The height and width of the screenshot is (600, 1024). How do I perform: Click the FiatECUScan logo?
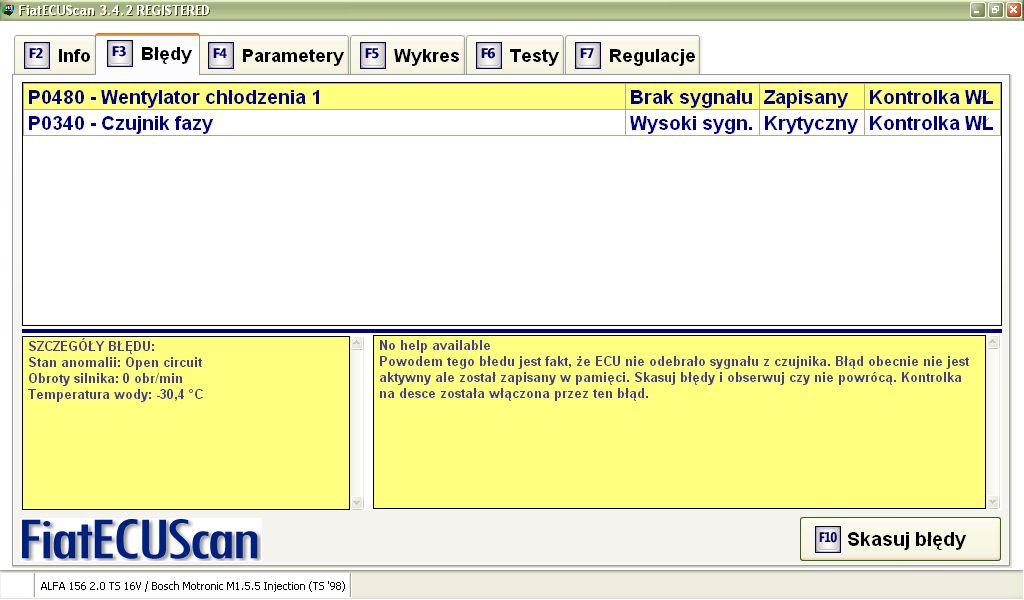coord(141,540)
